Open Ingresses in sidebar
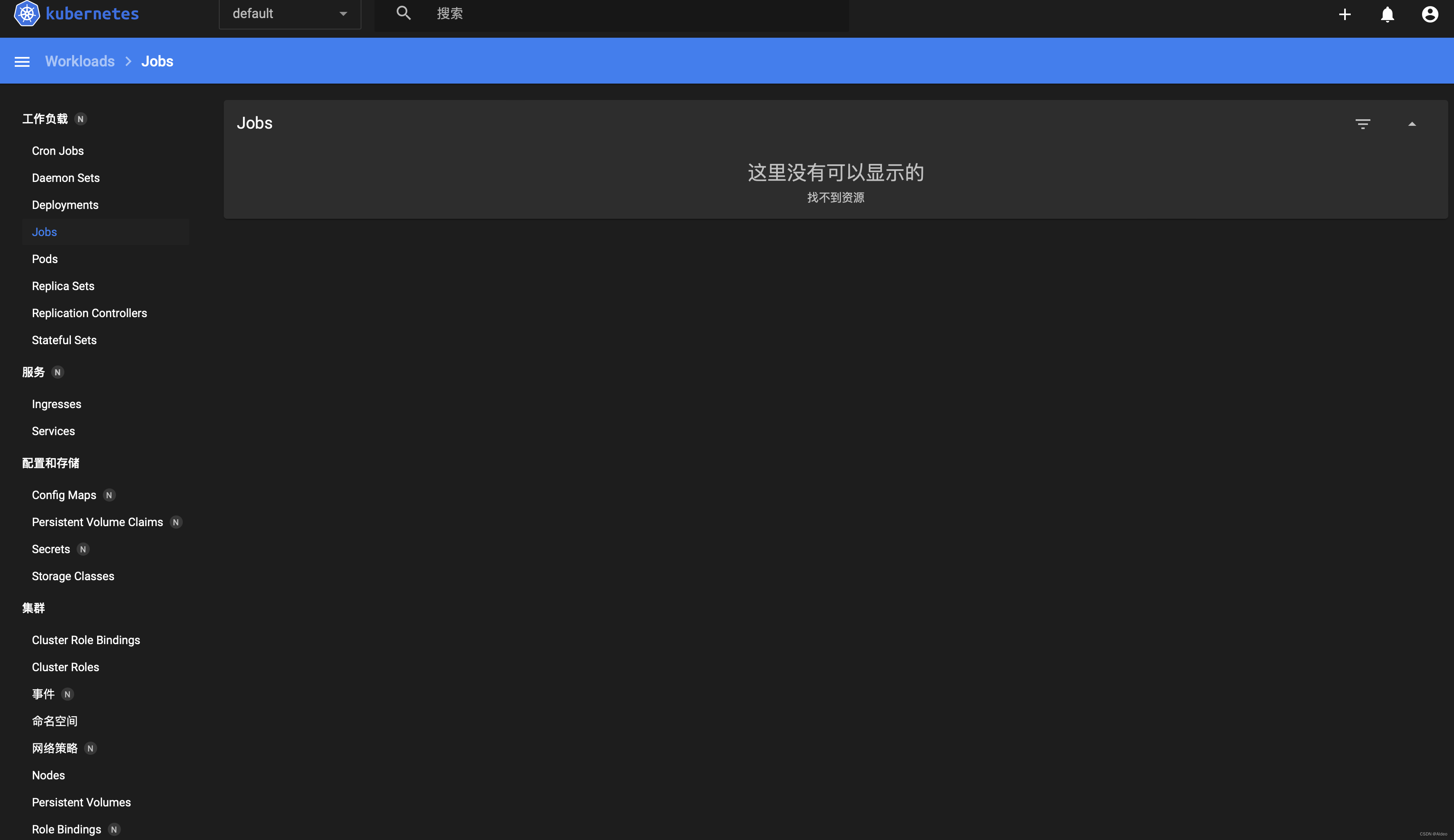 57,404
